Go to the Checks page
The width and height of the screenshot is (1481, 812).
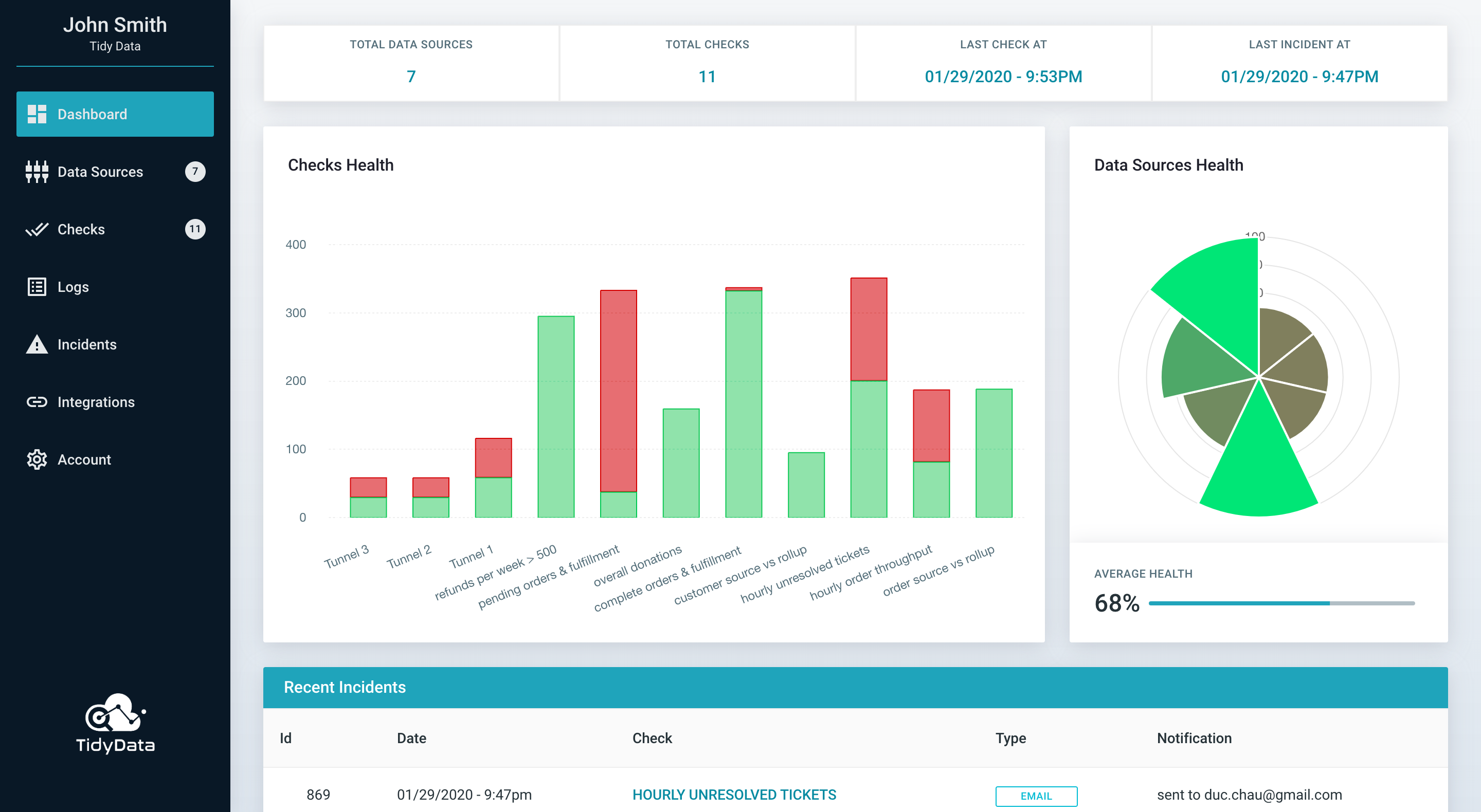(115, 229)
